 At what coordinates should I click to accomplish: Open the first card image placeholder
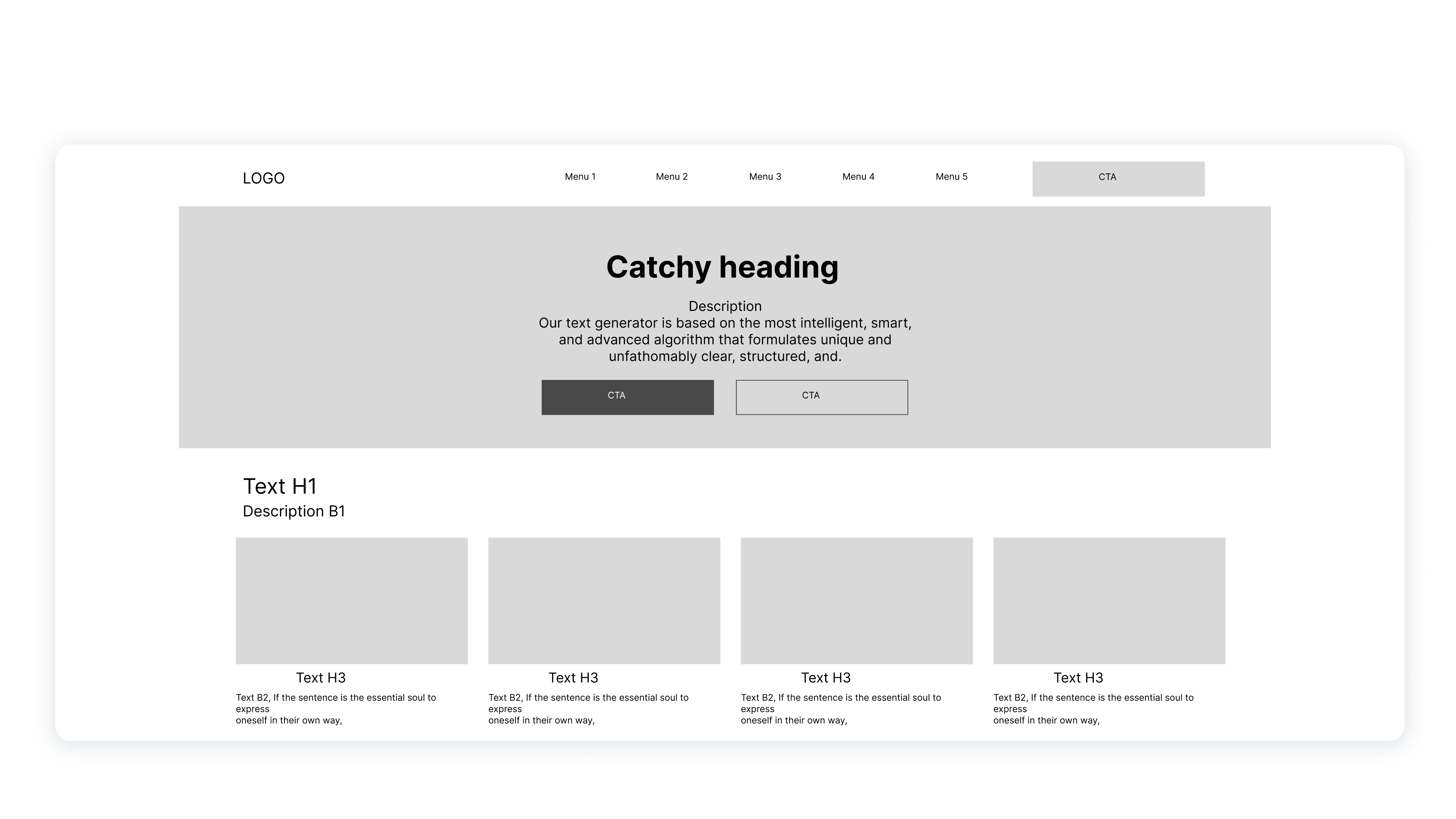[352, 600]
